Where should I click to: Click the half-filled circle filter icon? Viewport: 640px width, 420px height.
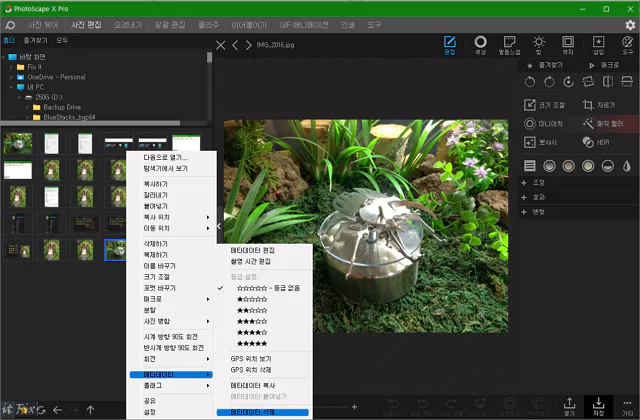point(608,166)
